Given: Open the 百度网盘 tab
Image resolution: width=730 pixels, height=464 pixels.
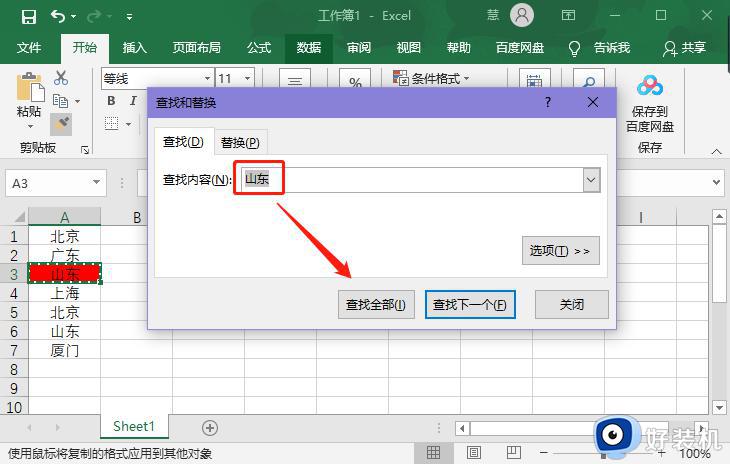Looking at the screenshot, I should 520,47.
